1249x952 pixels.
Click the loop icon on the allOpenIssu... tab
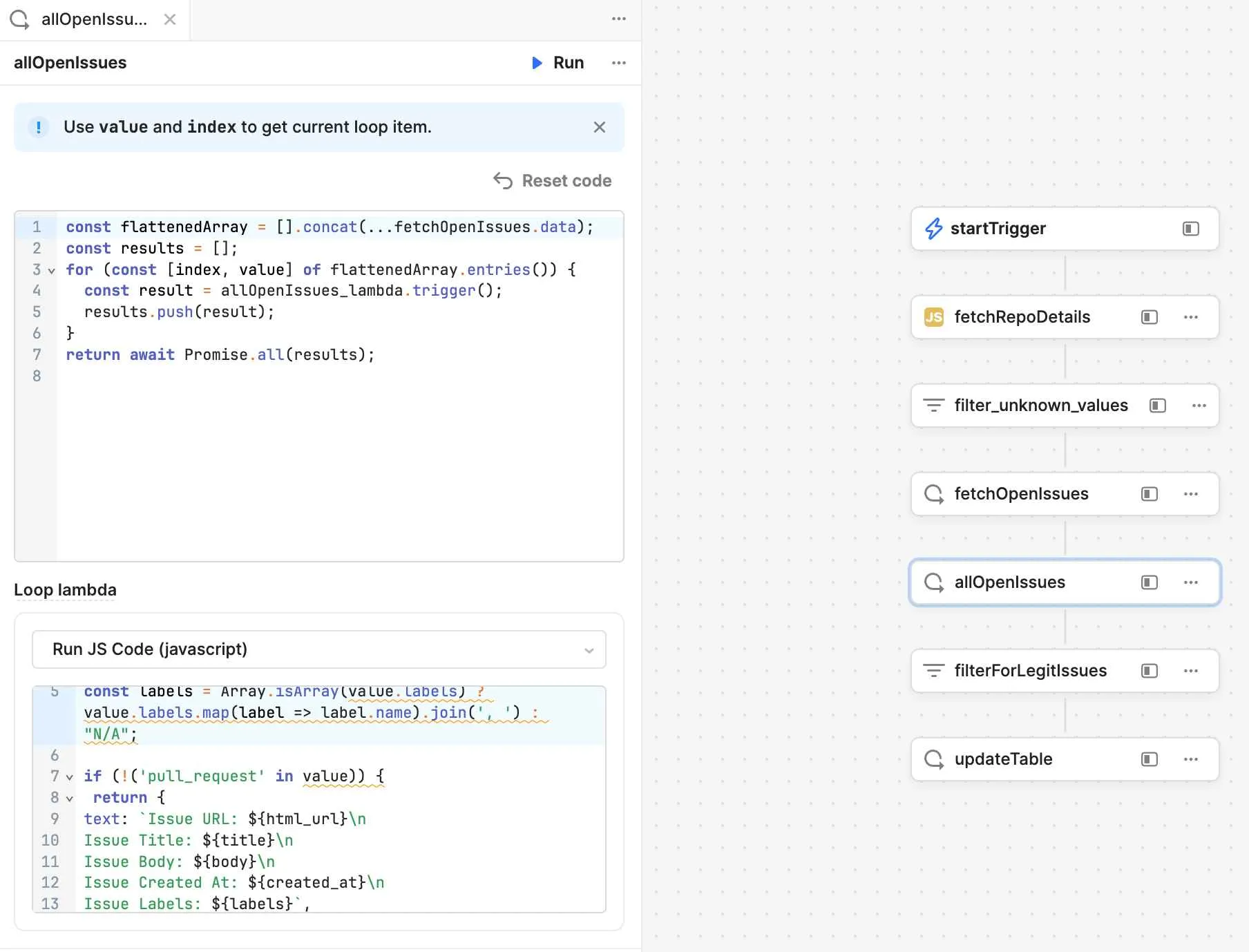click(x=20, y=19)
